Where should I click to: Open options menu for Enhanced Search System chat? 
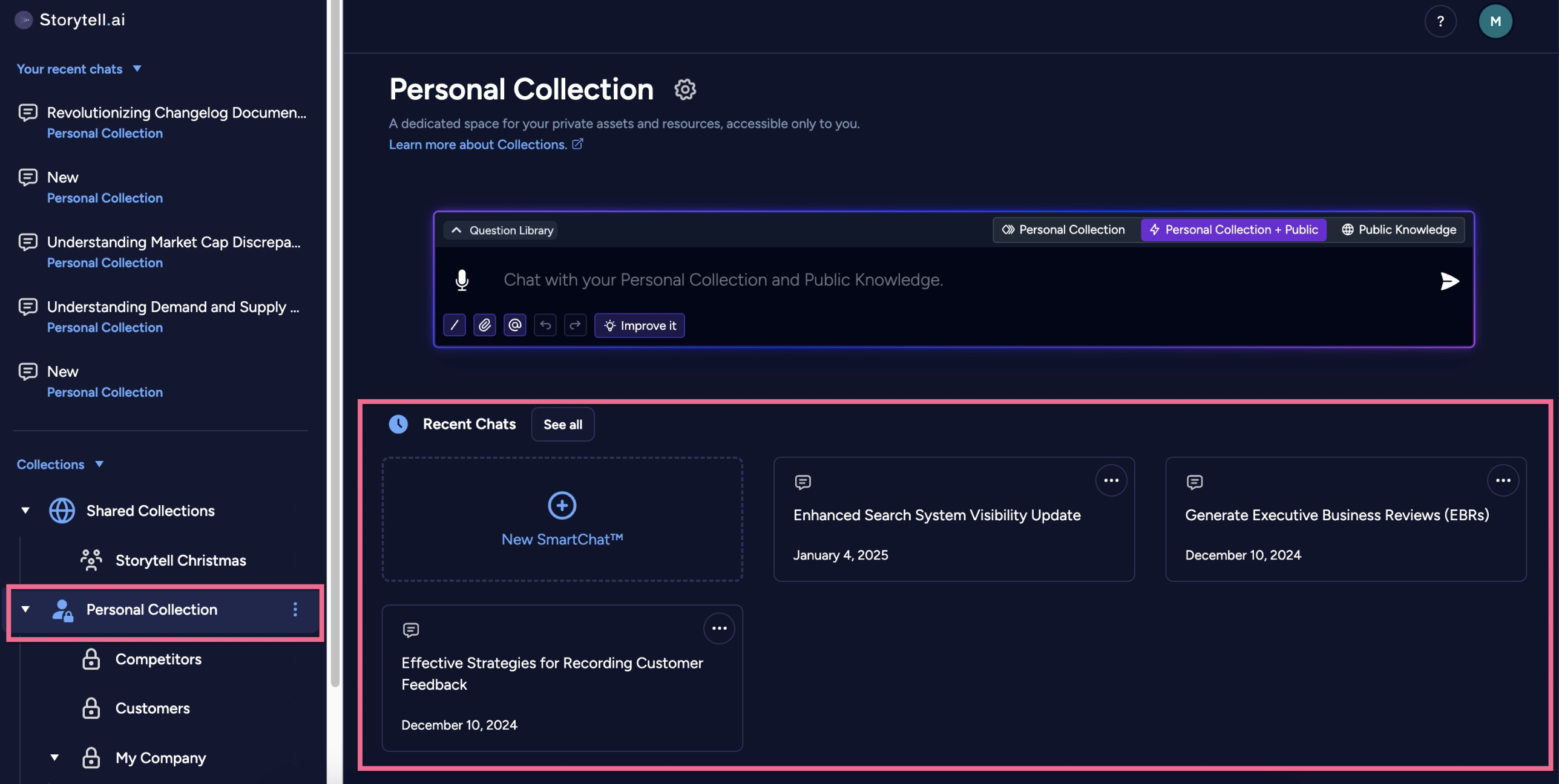coord(1111,480)
